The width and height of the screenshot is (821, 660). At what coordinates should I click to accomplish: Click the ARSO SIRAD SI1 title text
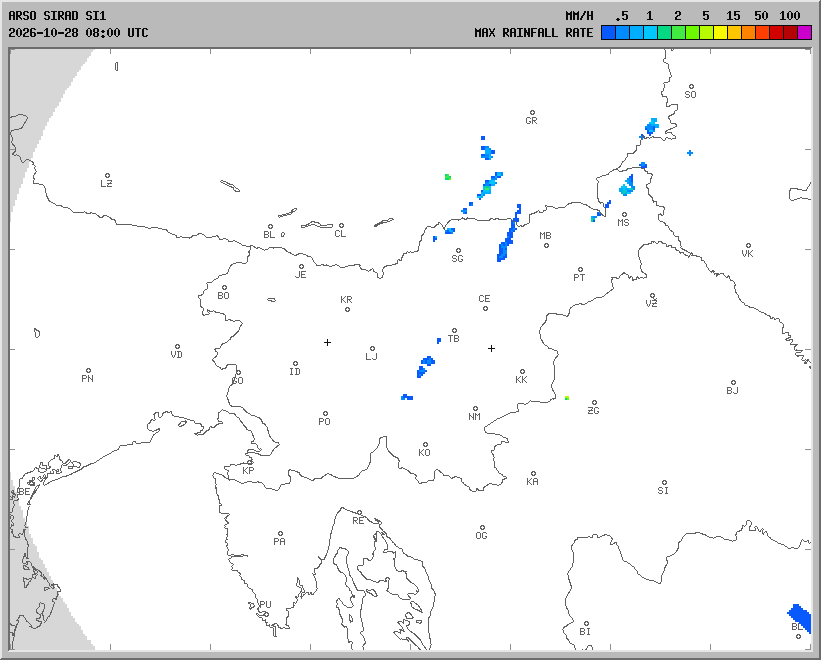[57, 16]
